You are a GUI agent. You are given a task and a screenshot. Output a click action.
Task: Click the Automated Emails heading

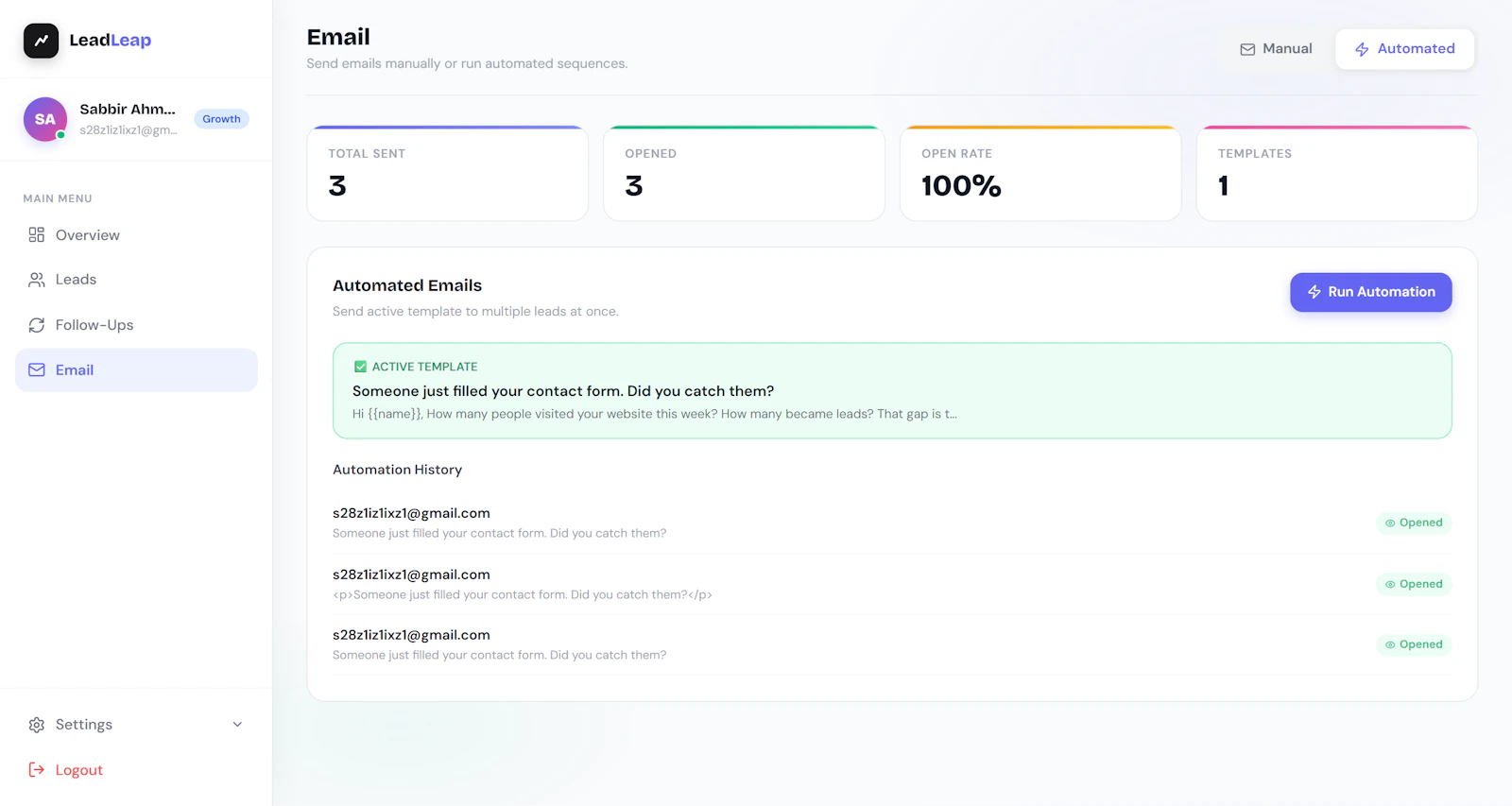pos(407,285)
